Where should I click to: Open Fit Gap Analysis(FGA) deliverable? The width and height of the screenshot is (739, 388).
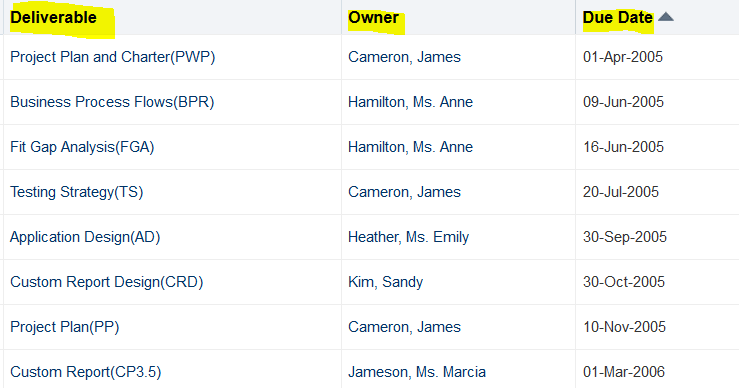click(82, 147)
